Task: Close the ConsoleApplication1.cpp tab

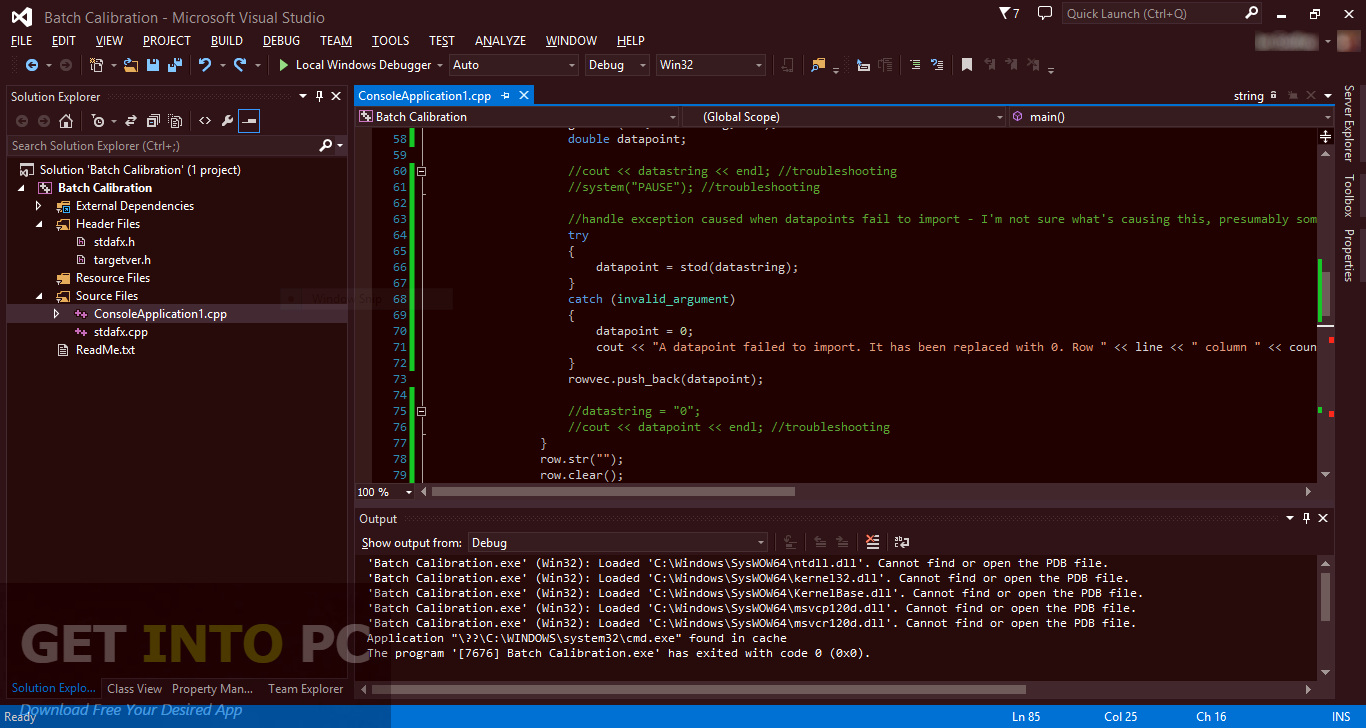Action: point(524,96)
